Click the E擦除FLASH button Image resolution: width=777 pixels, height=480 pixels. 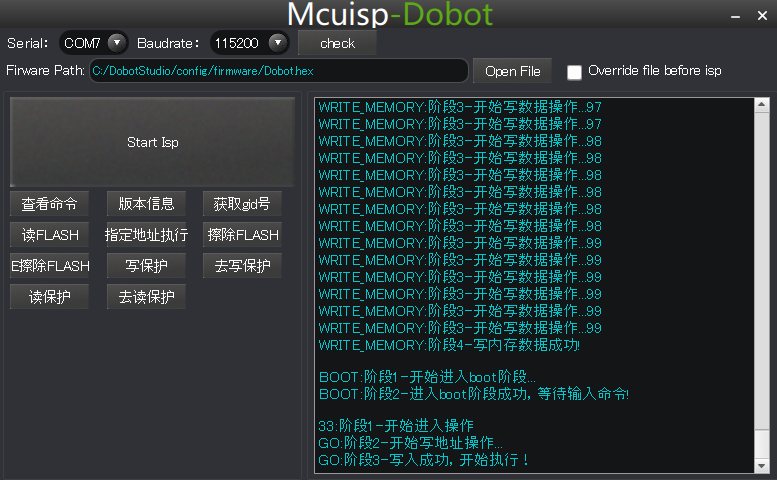coord(49,266)
